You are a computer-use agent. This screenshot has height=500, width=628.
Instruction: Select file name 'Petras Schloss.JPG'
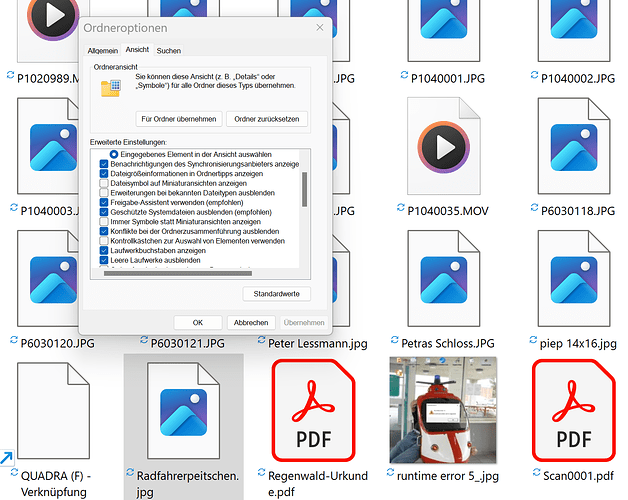click(448, 343)
